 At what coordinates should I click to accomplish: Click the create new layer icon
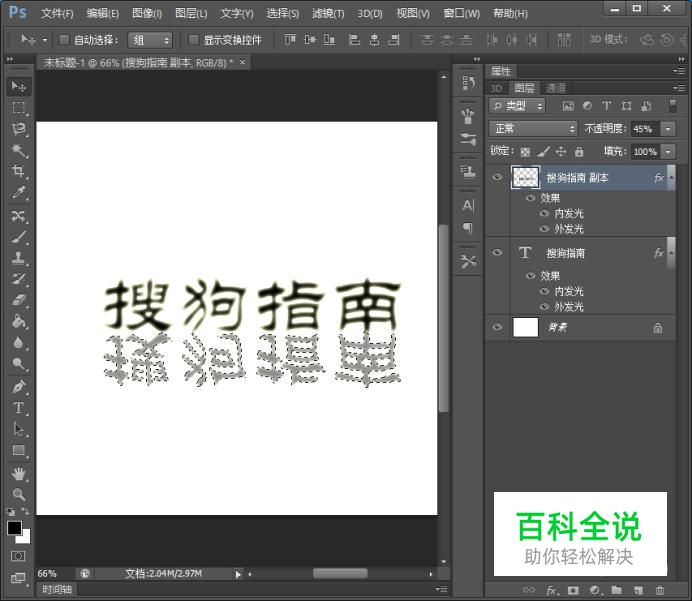[x=638, y=590]
